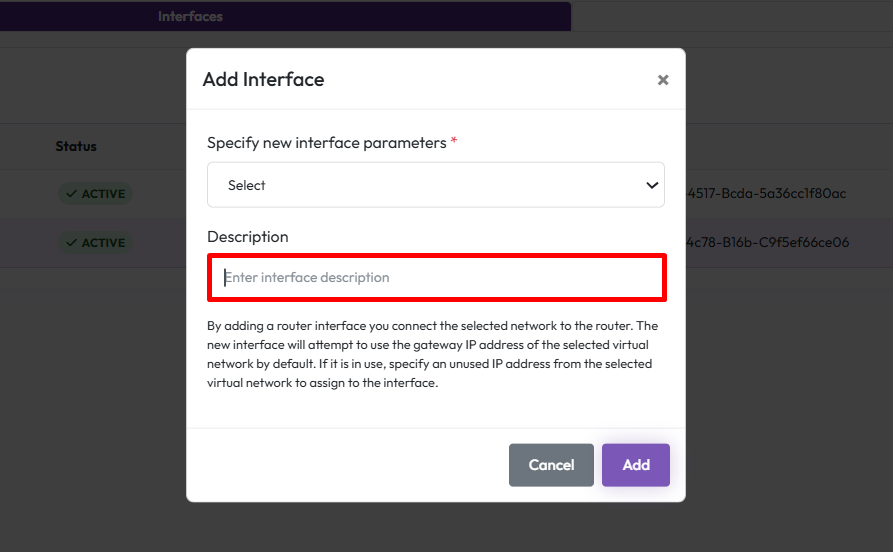Click the checkmark icon in first ACTIVE badge
The image size is (893, 552).
[72, 194]
